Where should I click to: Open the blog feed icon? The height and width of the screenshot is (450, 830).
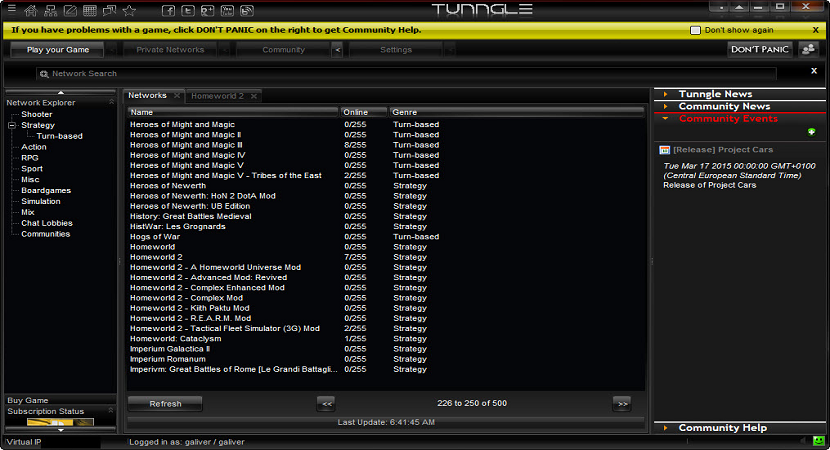pos(247,11)
